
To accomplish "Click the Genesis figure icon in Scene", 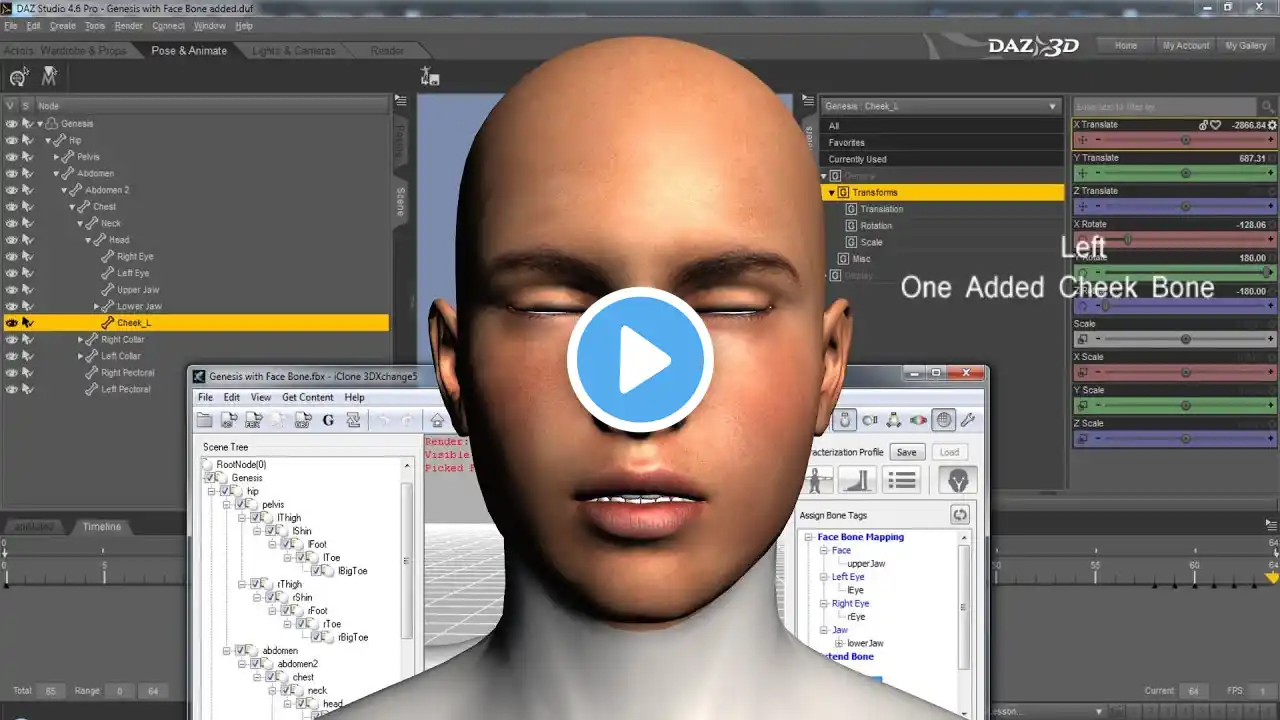I will pyautogui.click(x=54, y=124).
